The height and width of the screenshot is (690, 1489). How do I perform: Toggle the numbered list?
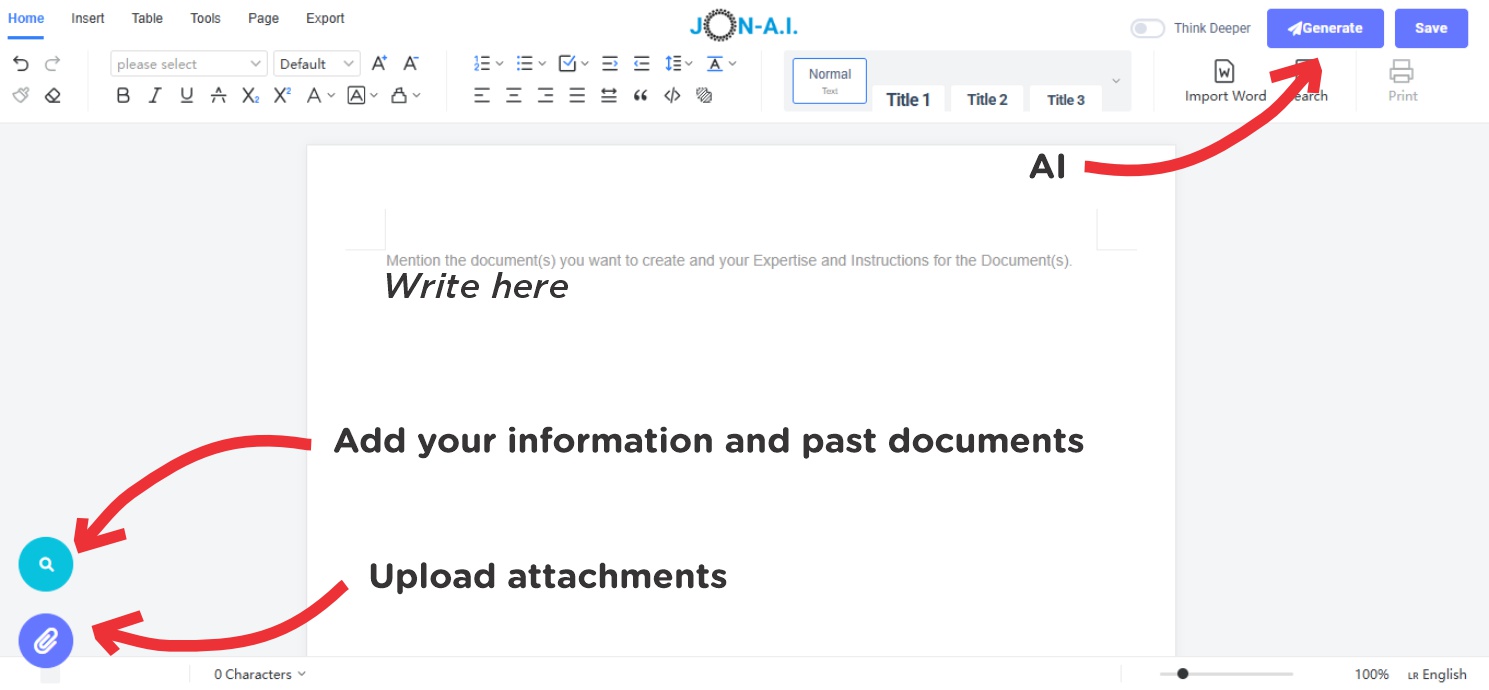click(482, 63)
